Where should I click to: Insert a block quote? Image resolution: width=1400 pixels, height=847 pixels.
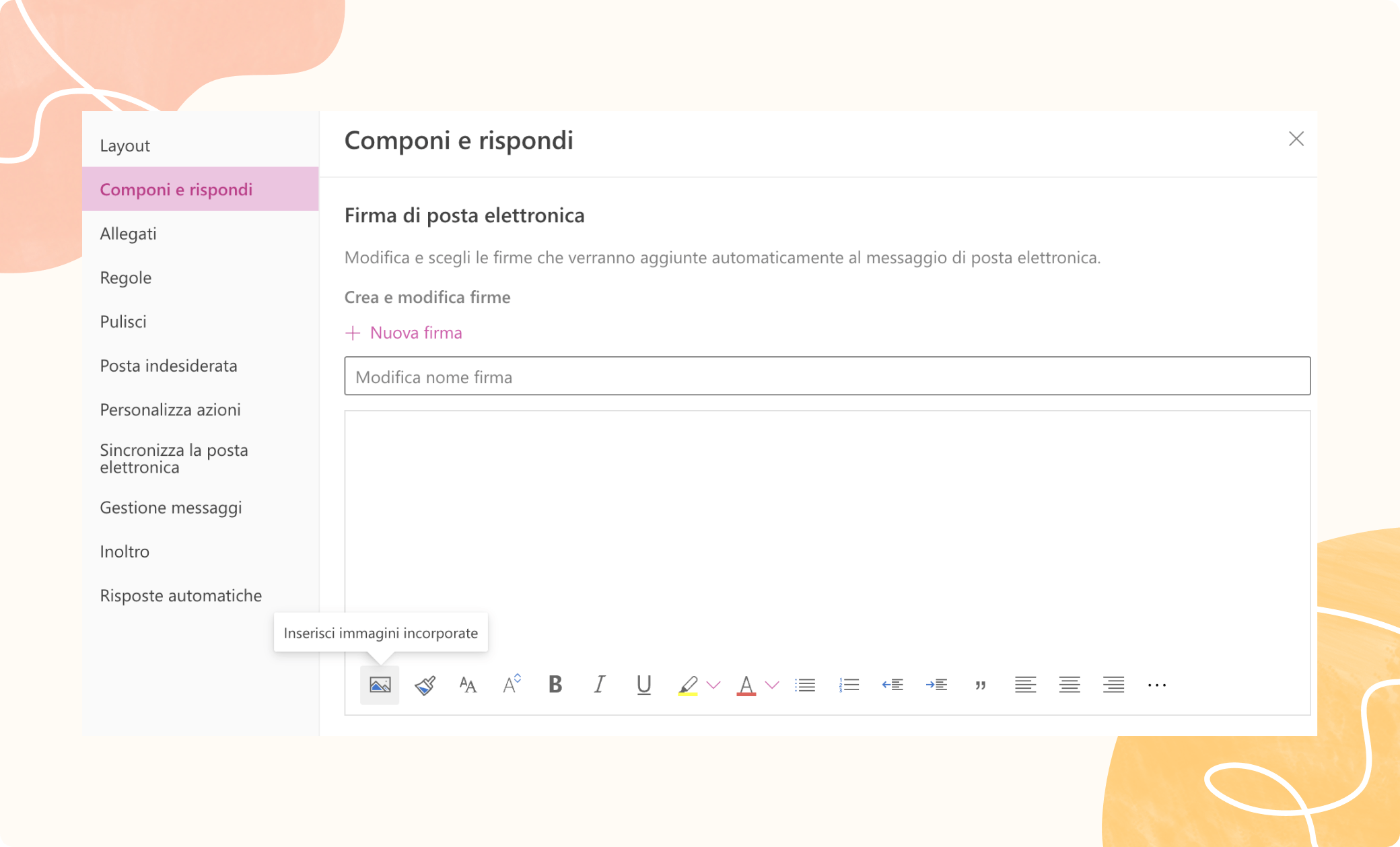[x=980, y=685]
